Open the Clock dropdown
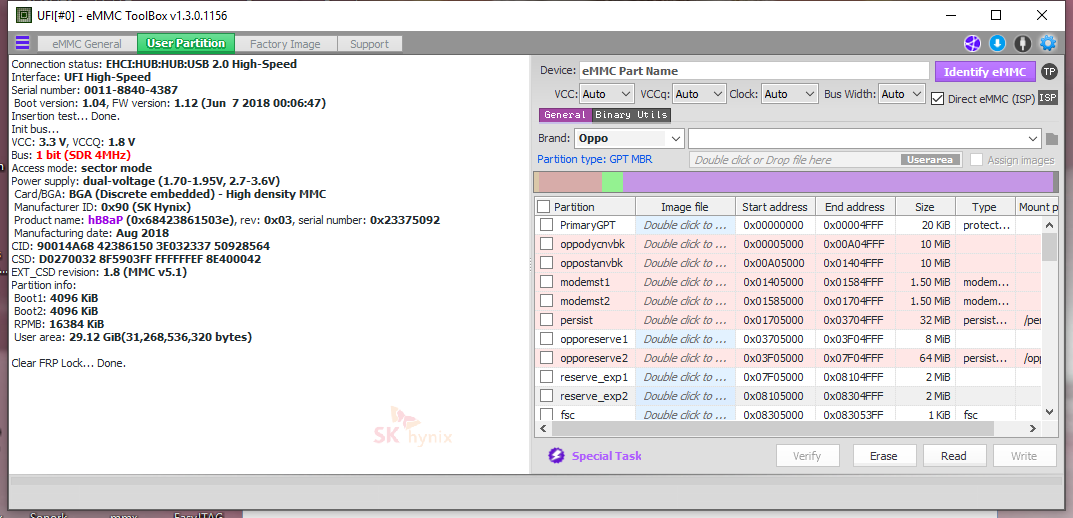The height and width of the screenshot is (518, 1073). pos(790,94)
